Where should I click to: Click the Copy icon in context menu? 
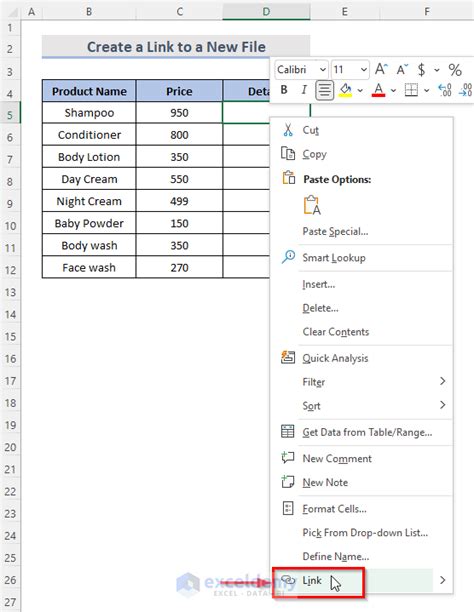[288, 154]
